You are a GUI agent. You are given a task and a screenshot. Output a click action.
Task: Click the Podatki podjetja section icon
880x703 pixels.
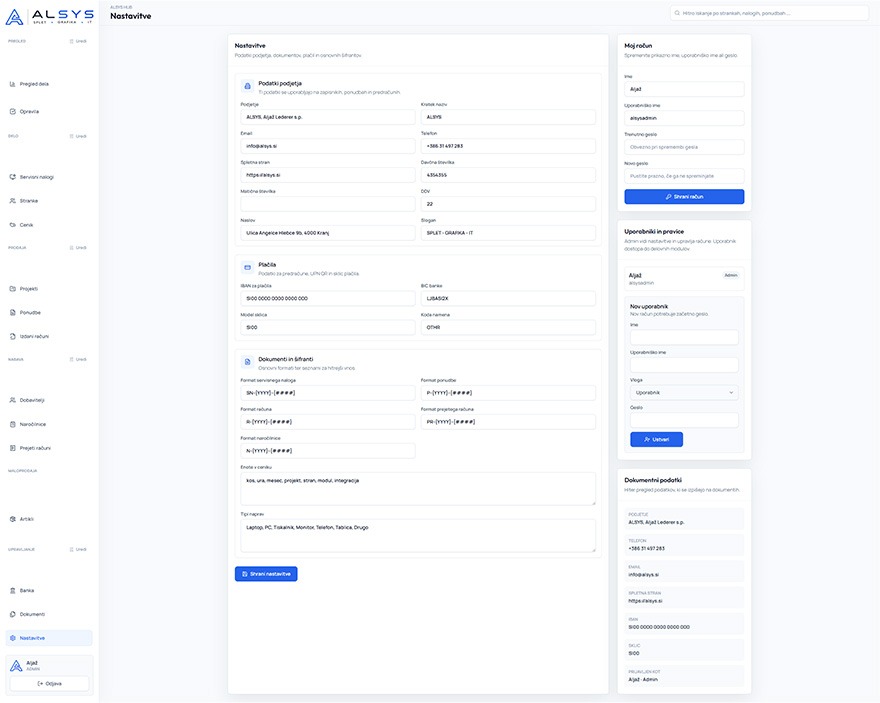click(x=247, y=86)
